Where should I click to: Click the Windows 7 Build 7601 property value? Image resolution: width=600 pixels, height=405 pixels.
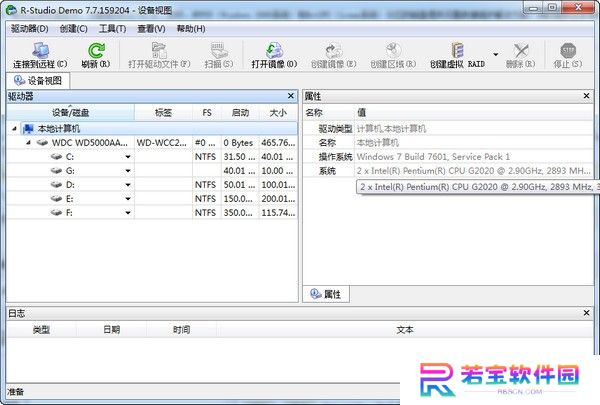click(x=433, y=157)
